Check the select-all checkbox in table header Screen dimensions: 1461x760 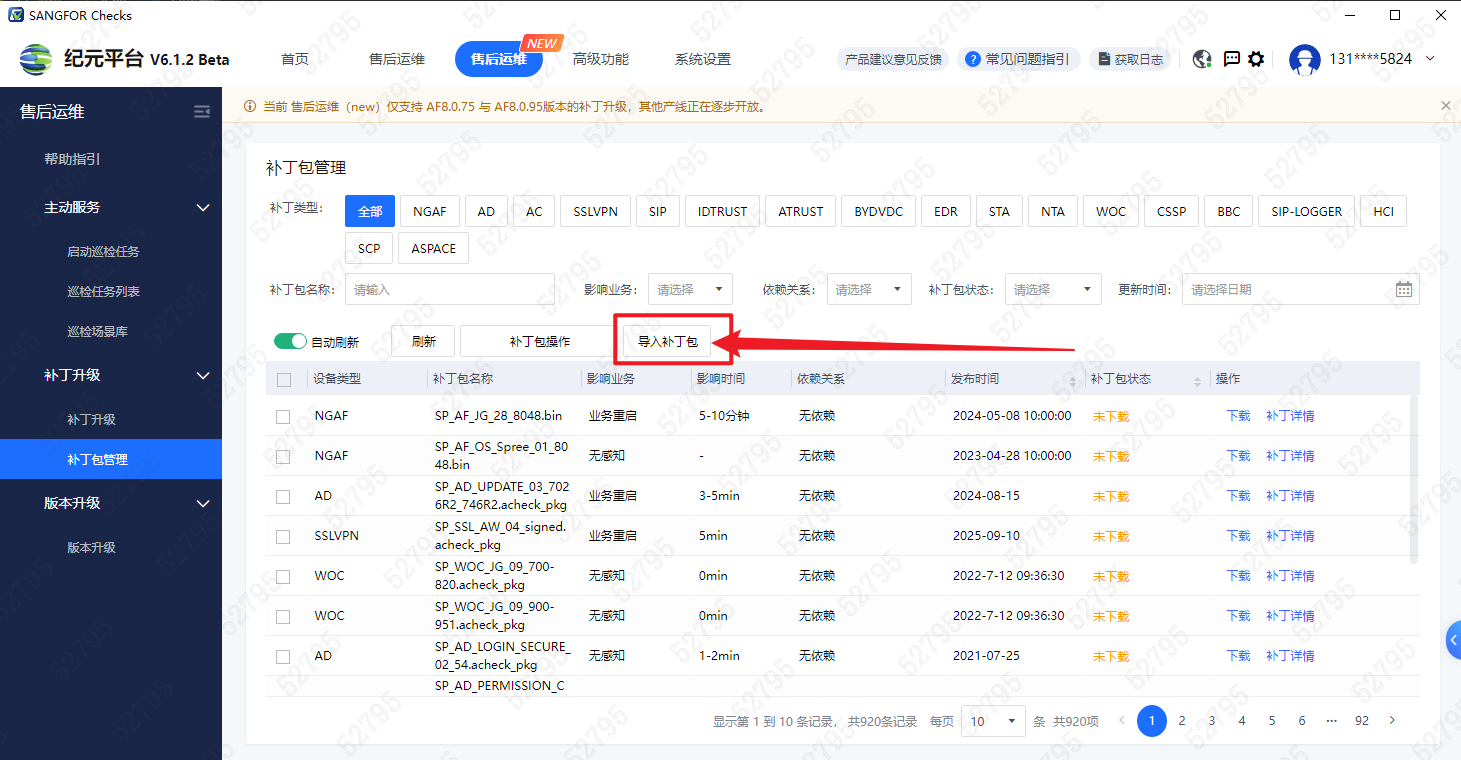click(x=284, y=380)
